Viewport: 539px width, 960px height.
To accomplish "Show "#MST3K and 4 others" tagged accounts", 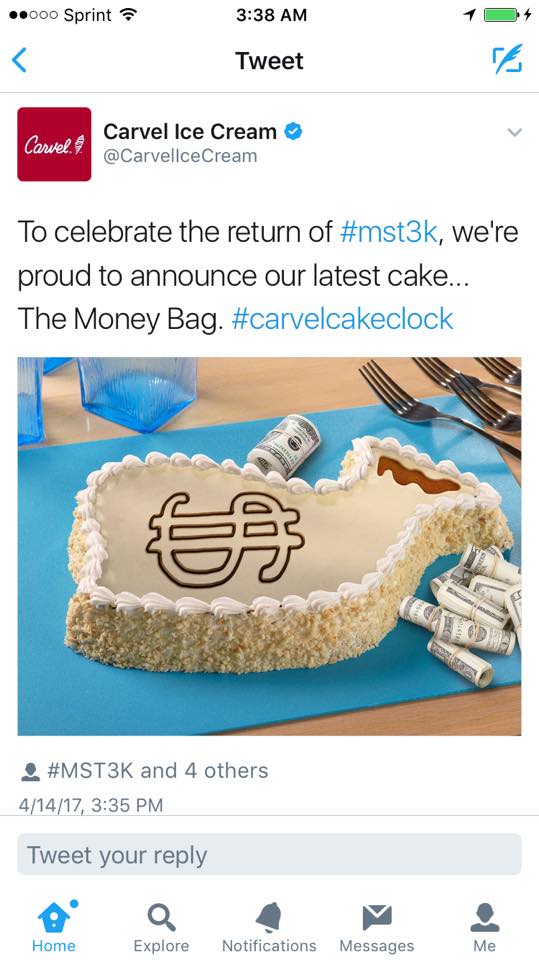I will (x=158, y=771).
